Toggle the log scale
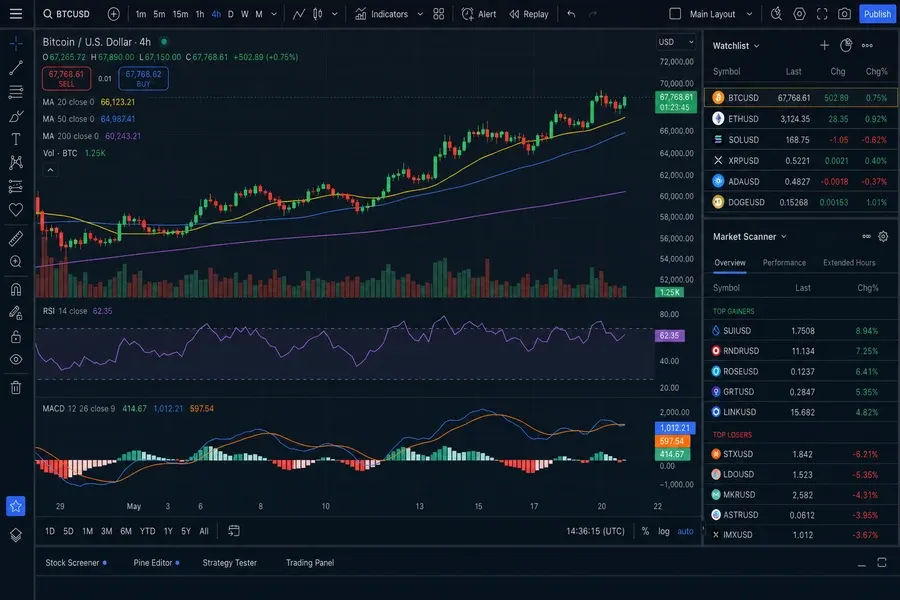The height and width of the screenshot is (600, 900). (664, 531)
